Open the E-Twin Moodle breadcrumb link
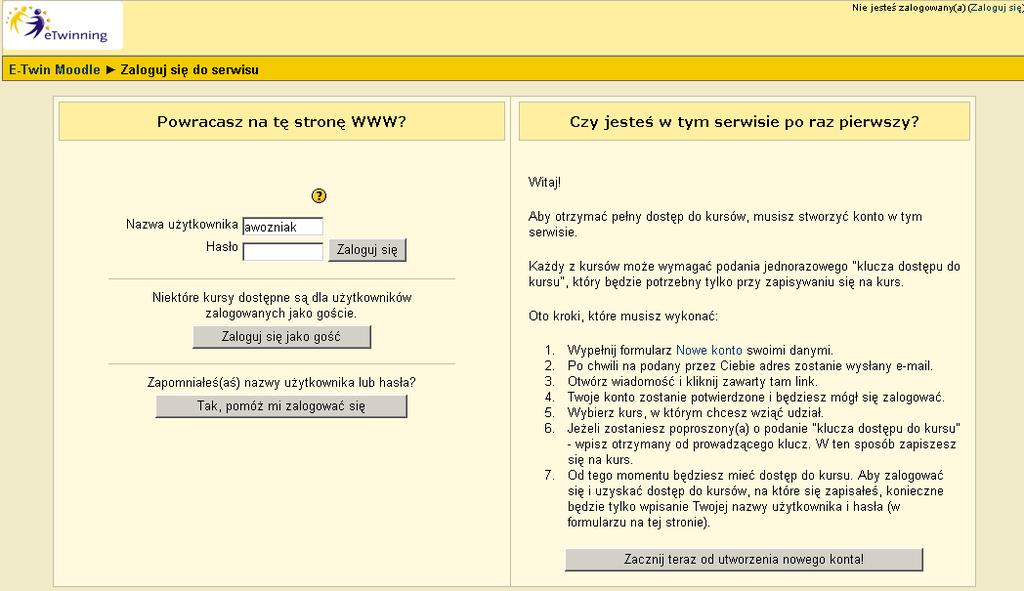This screenshot has width=1024, height=591. point(54,70)
